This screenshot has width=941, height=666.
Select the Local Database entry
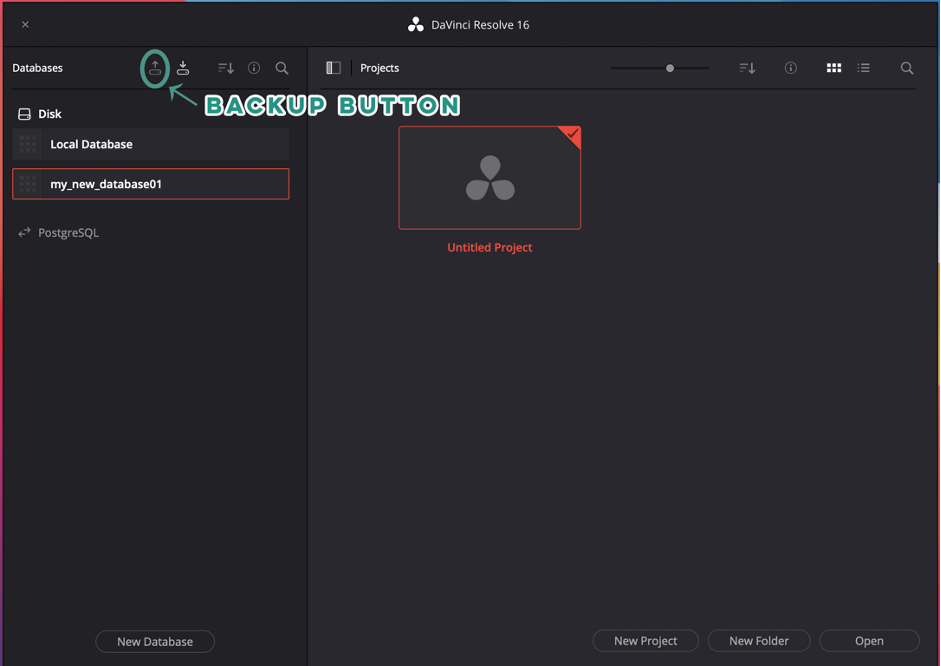click(151, 144)
